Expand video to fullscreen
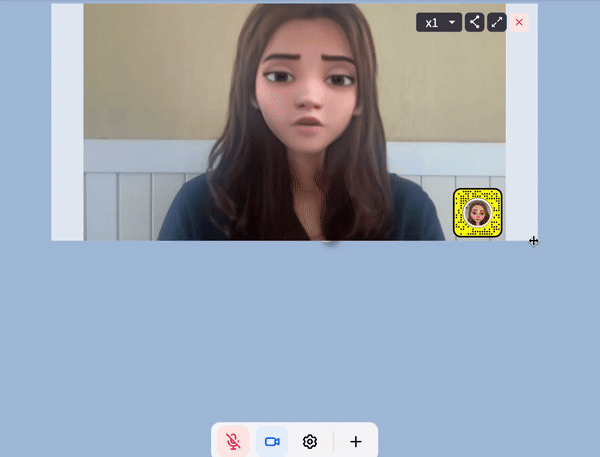 (497, 22)
